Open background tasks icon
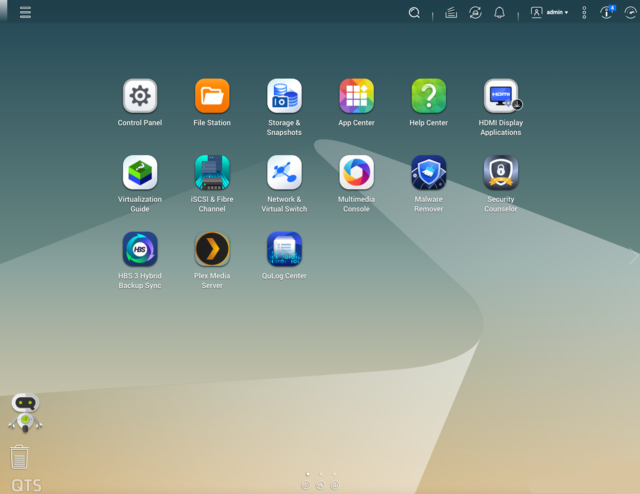The height and width of the screenshot is (494, 640). point(451,13)
